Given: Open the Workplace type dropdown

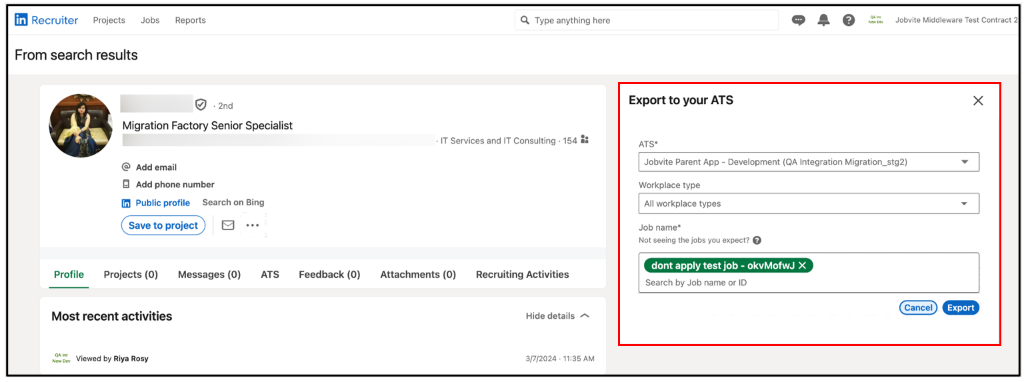Looking at the screenshot, I should (x=809, y=203).
